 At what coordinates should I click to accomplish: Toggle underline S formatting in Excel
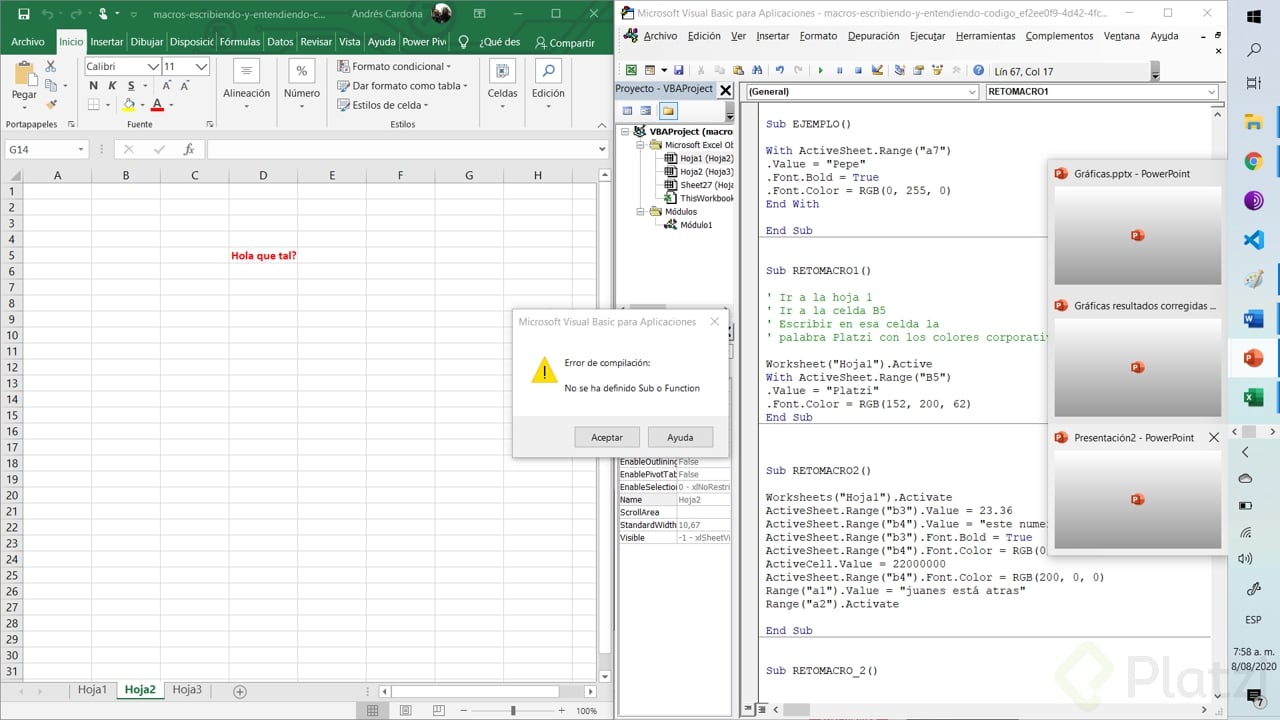(130, 86)
